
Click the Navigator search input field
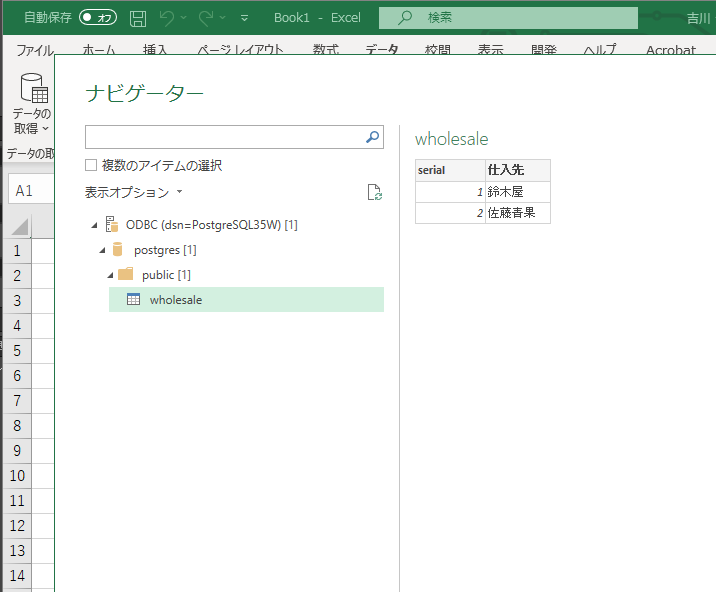point(224,137)
